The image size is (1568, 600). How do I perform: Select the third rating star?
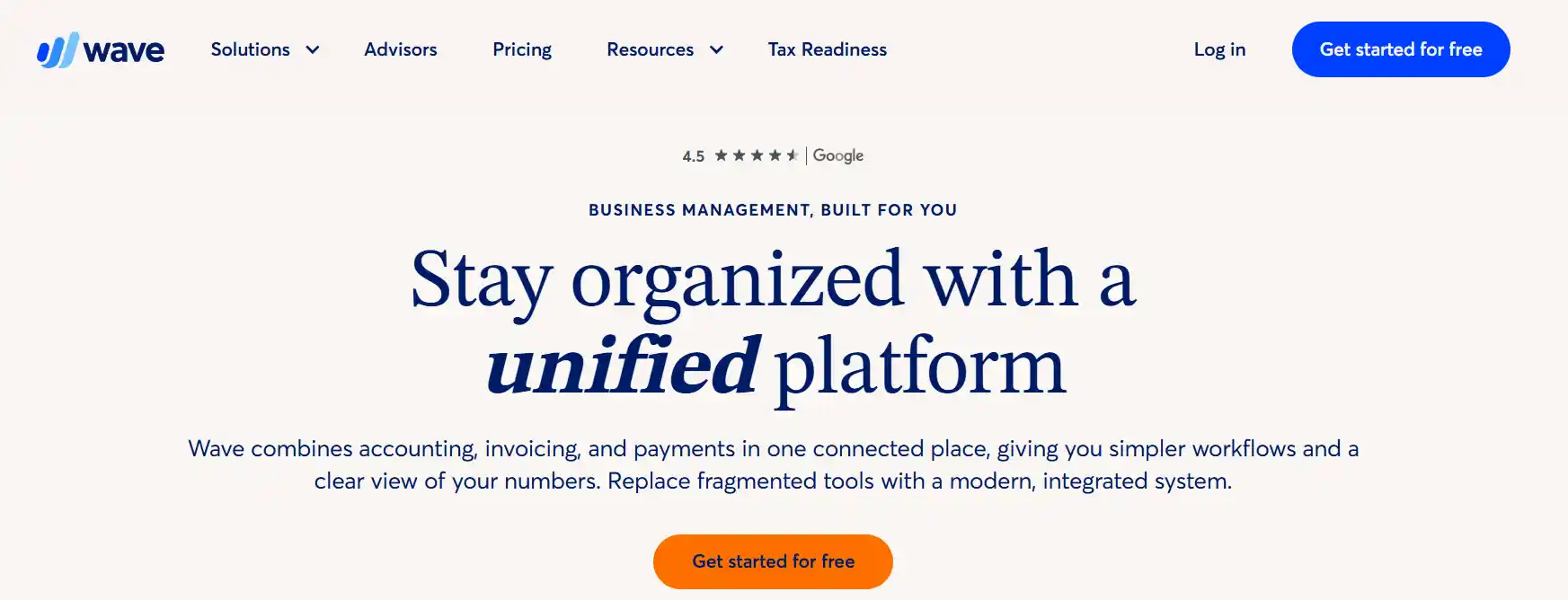pos(757,154)
